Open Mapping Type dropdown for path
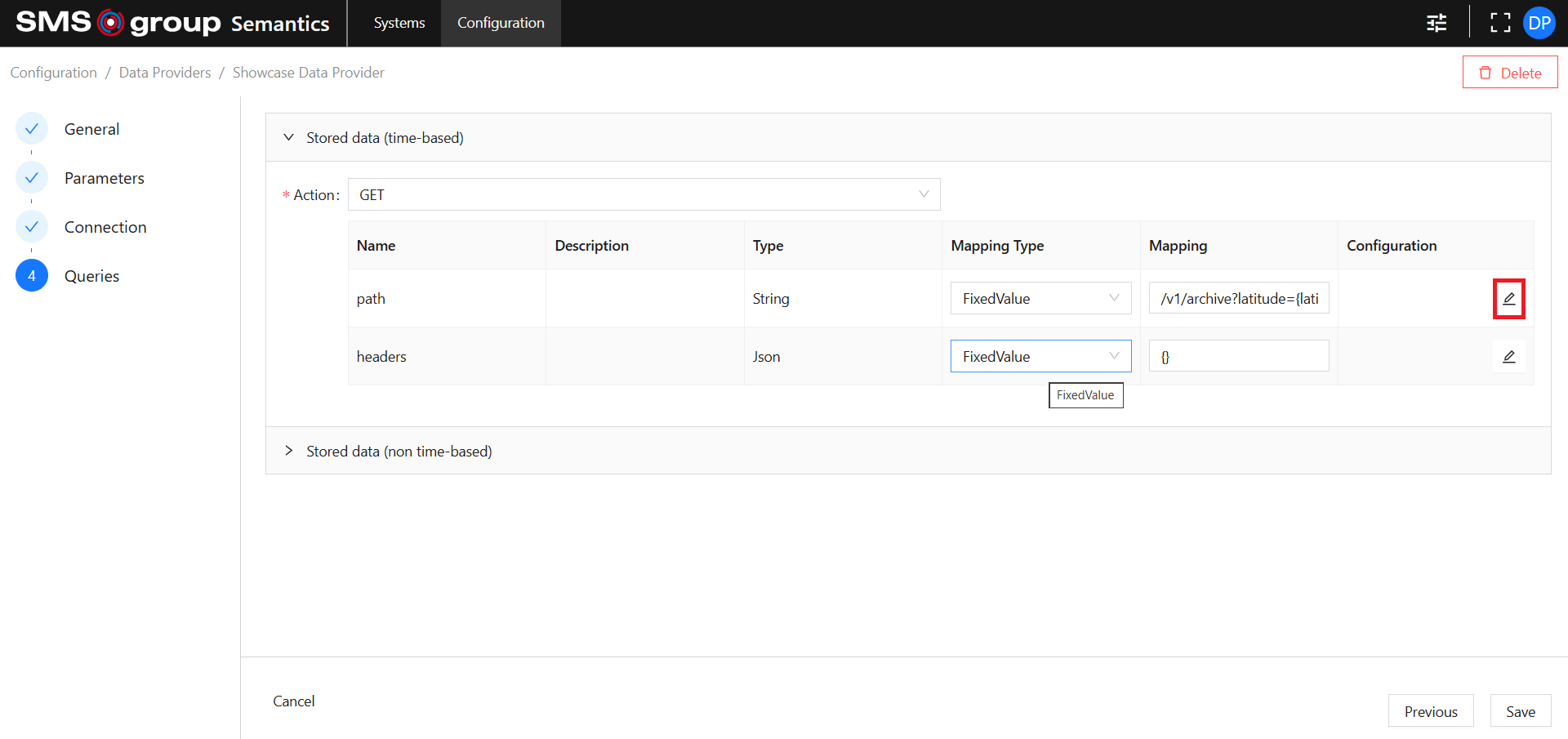Screen dimensions: 1568x739 (x=1040, y=299)
